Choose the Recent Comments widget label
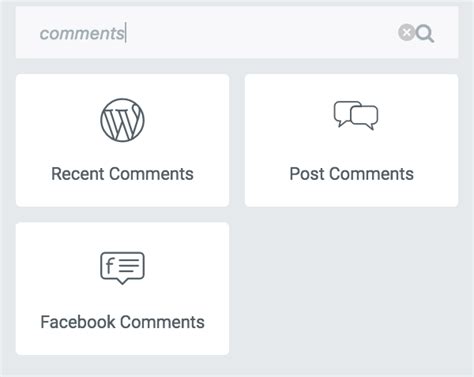Image resolution: width=474 pixels, height=377 pixels. (122, 174)
